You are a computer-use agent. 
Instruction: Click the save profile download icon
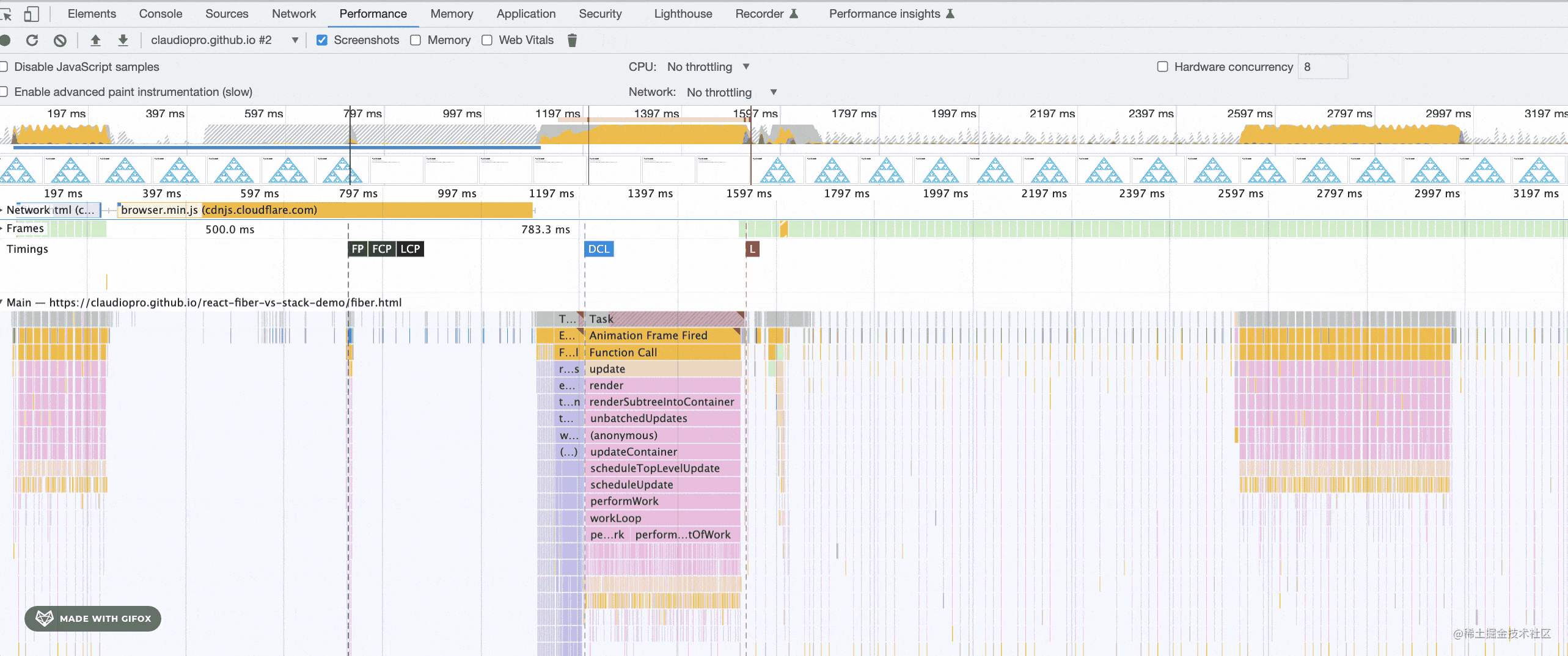tap(123, 40)
